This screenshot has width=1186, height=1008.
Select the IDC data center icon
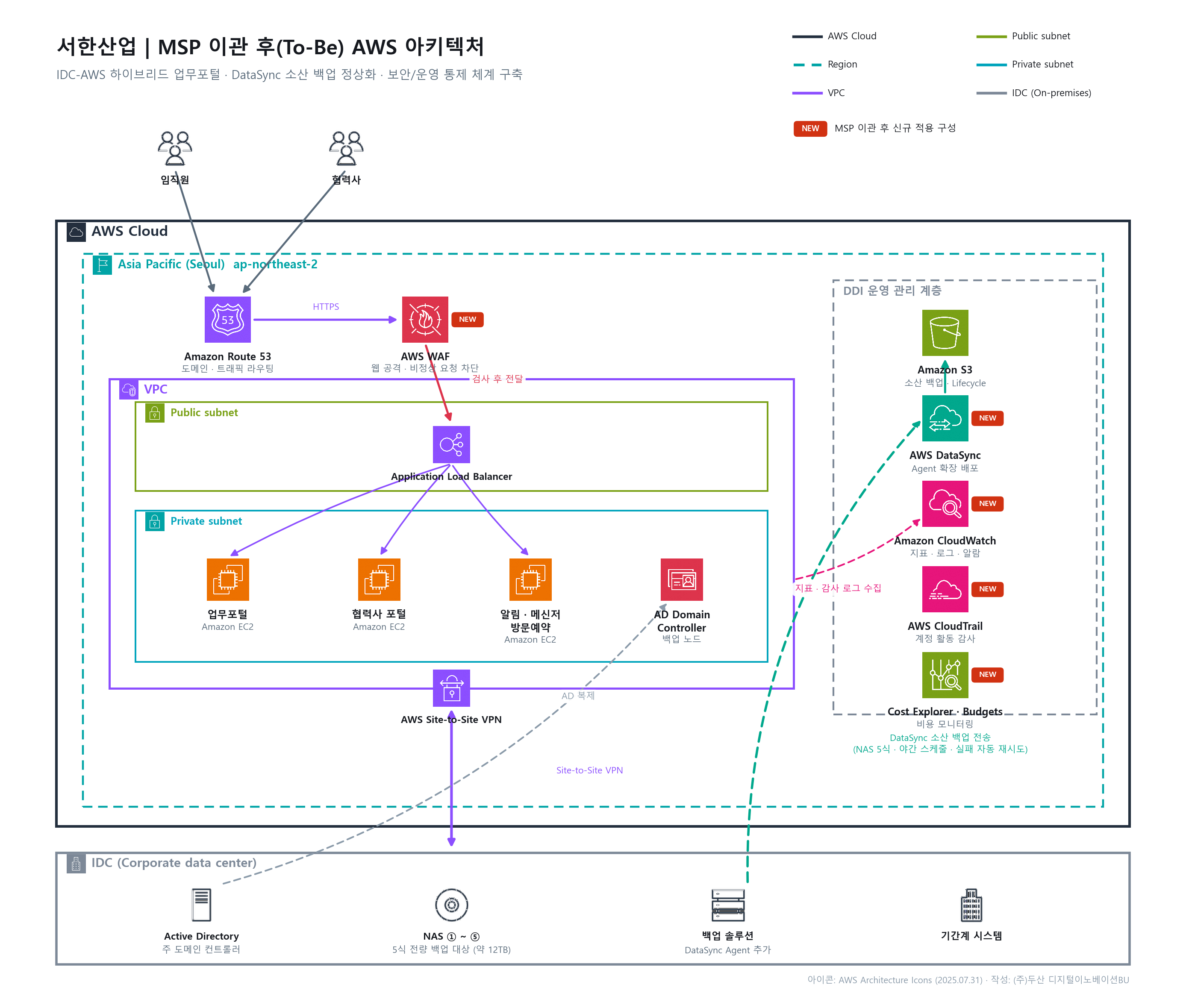(76, 864)
